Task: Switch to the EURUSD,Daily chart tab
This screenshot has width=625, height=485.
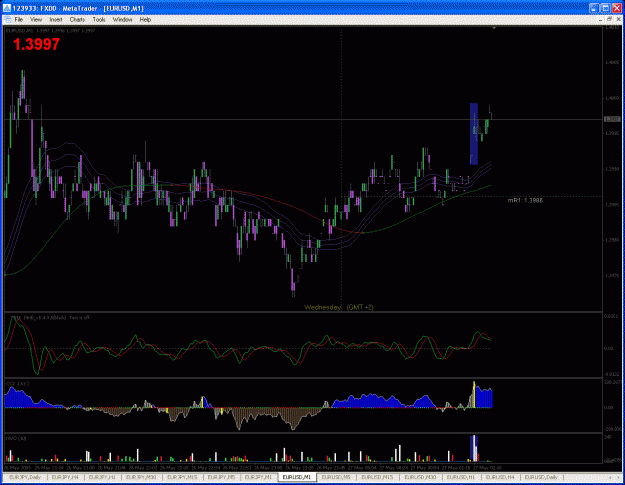Action: (541, 477)
